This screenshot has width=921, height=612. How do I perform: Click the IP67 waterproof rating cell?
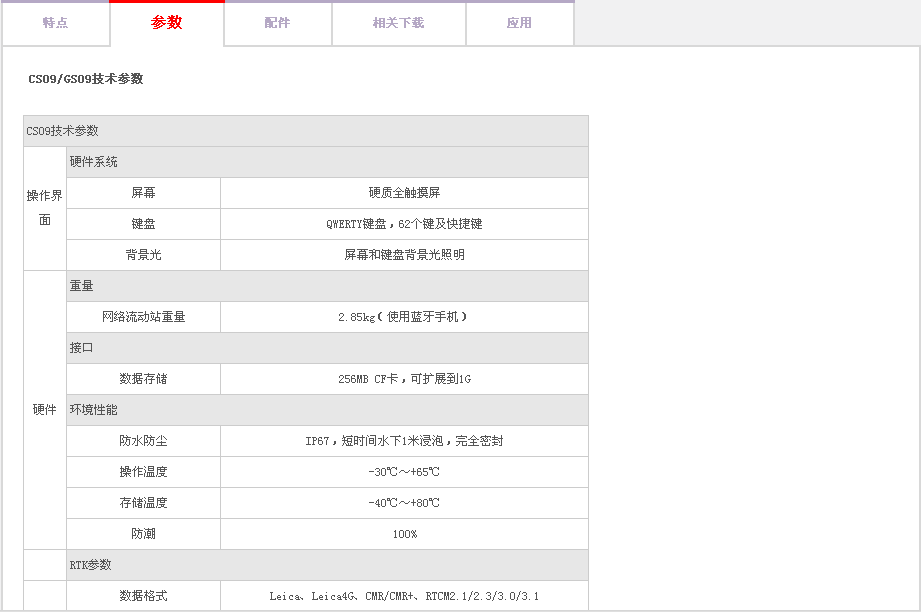(404, 441)
